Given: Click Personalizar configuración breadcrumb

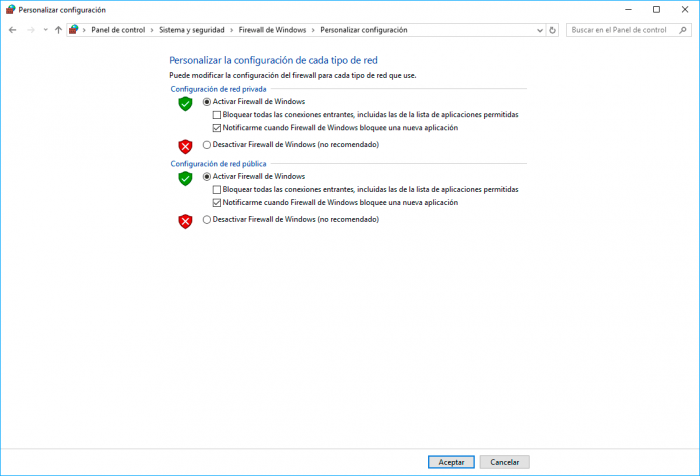Looking at the screenshot, I should tap(364, 30).
